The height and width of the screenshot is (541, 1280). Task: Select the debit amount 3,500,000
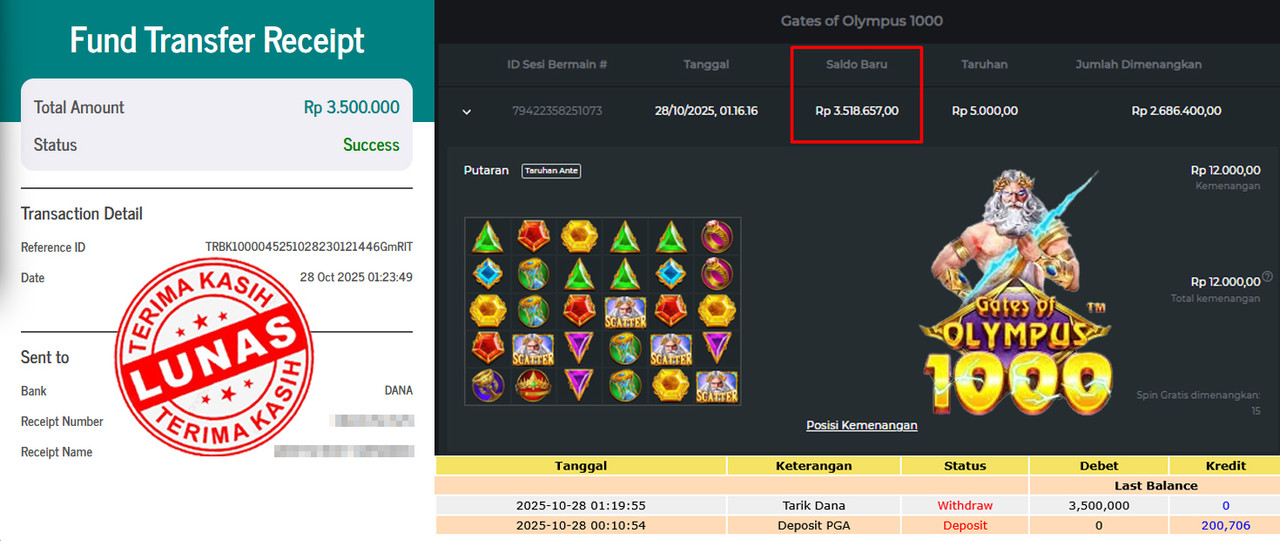1099,505
